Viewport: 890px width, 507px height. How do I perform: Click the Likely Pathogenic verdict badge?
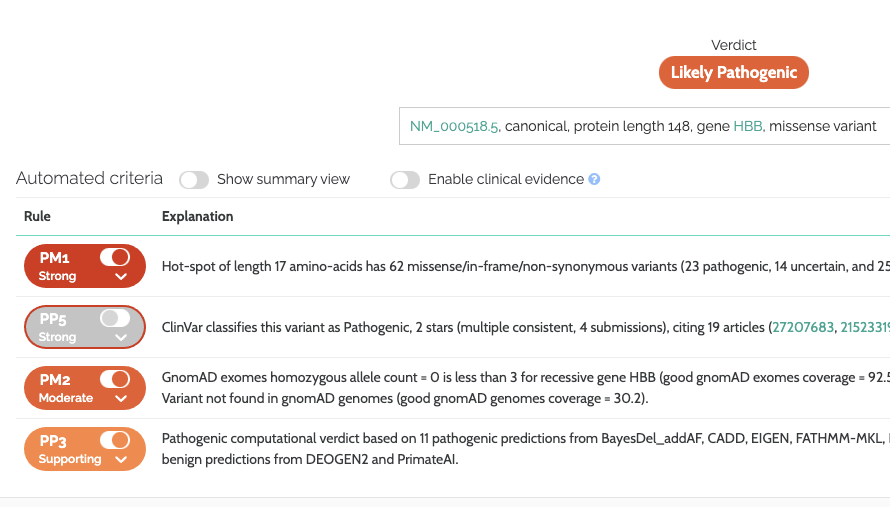point(734,73)
